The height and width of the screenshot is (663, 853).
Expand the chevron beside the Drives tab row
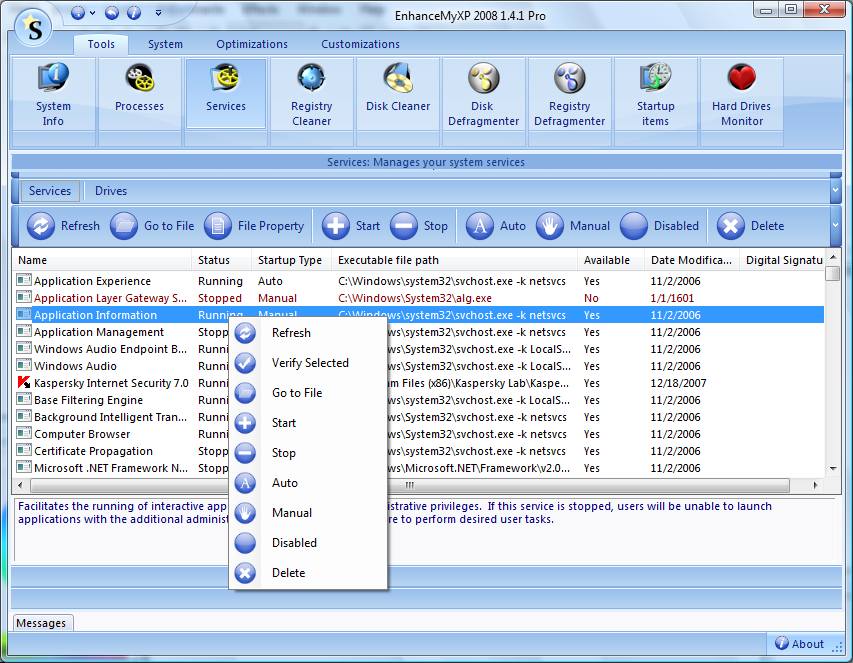(x=835, y=189)
